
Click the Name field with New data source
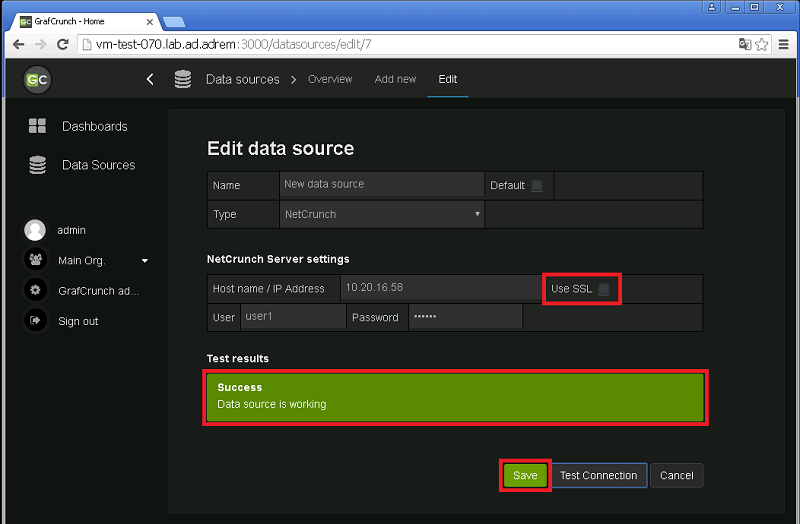pyautogui.click(x=382, y=184)
